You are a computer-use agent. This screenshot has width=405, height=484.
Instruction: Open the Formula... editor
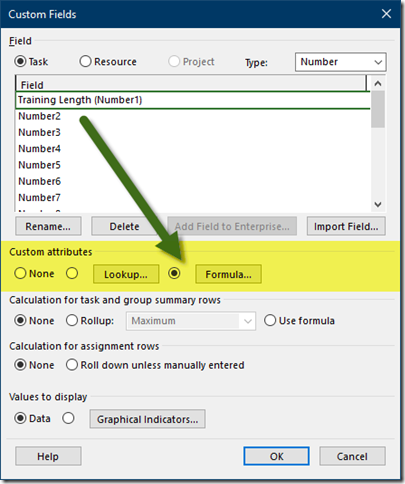[228, 274]
